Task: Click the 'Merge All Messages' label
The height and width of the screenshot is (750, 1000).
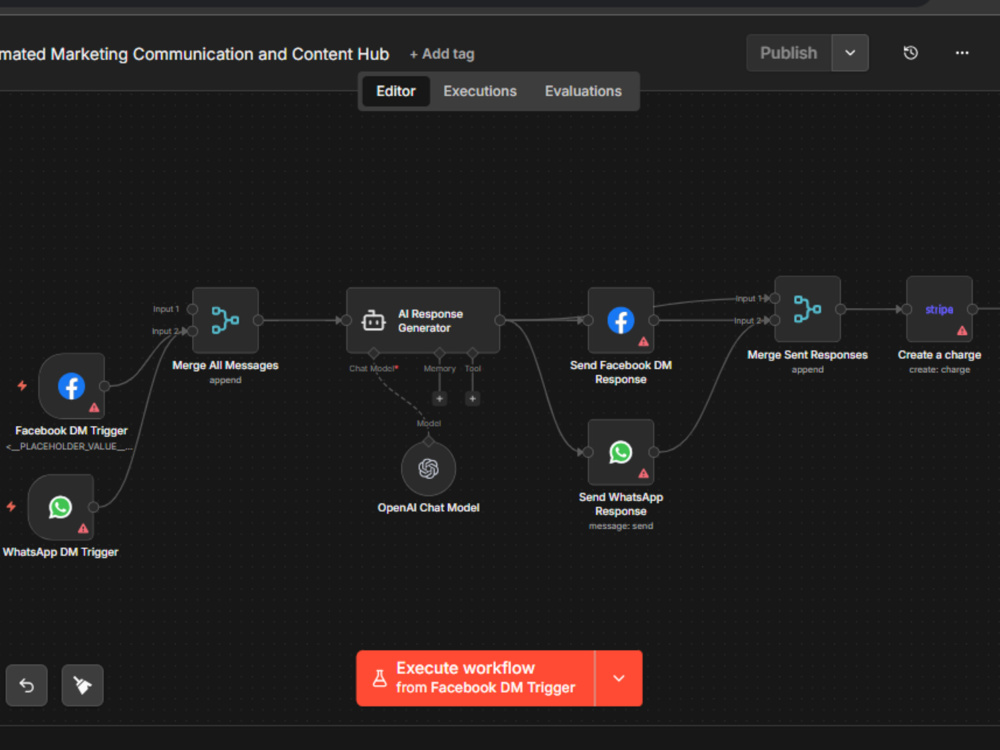Action: click(x=225, y=365)
